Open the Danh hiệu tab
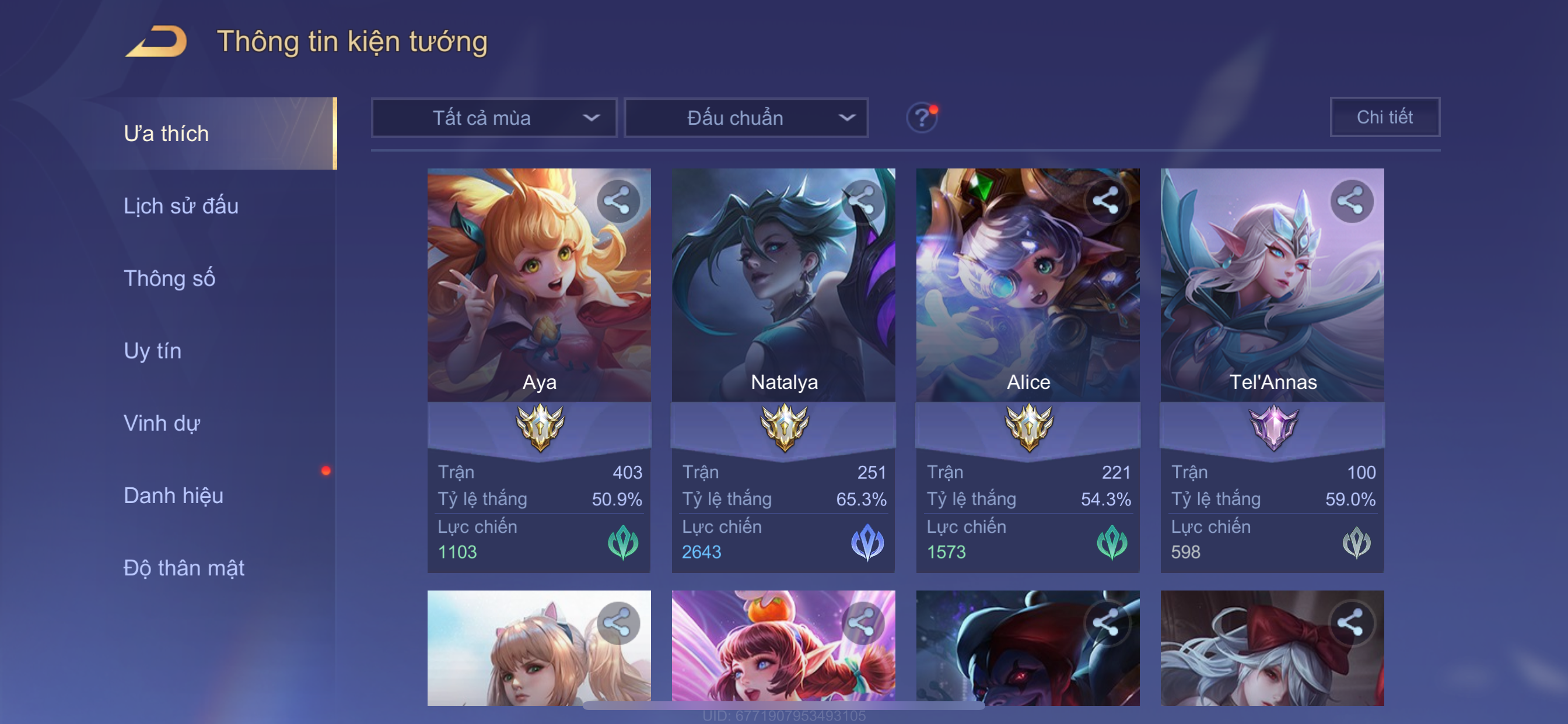Screen dimensions: 1568x724 pyautogui.click(x=173, y=496)
